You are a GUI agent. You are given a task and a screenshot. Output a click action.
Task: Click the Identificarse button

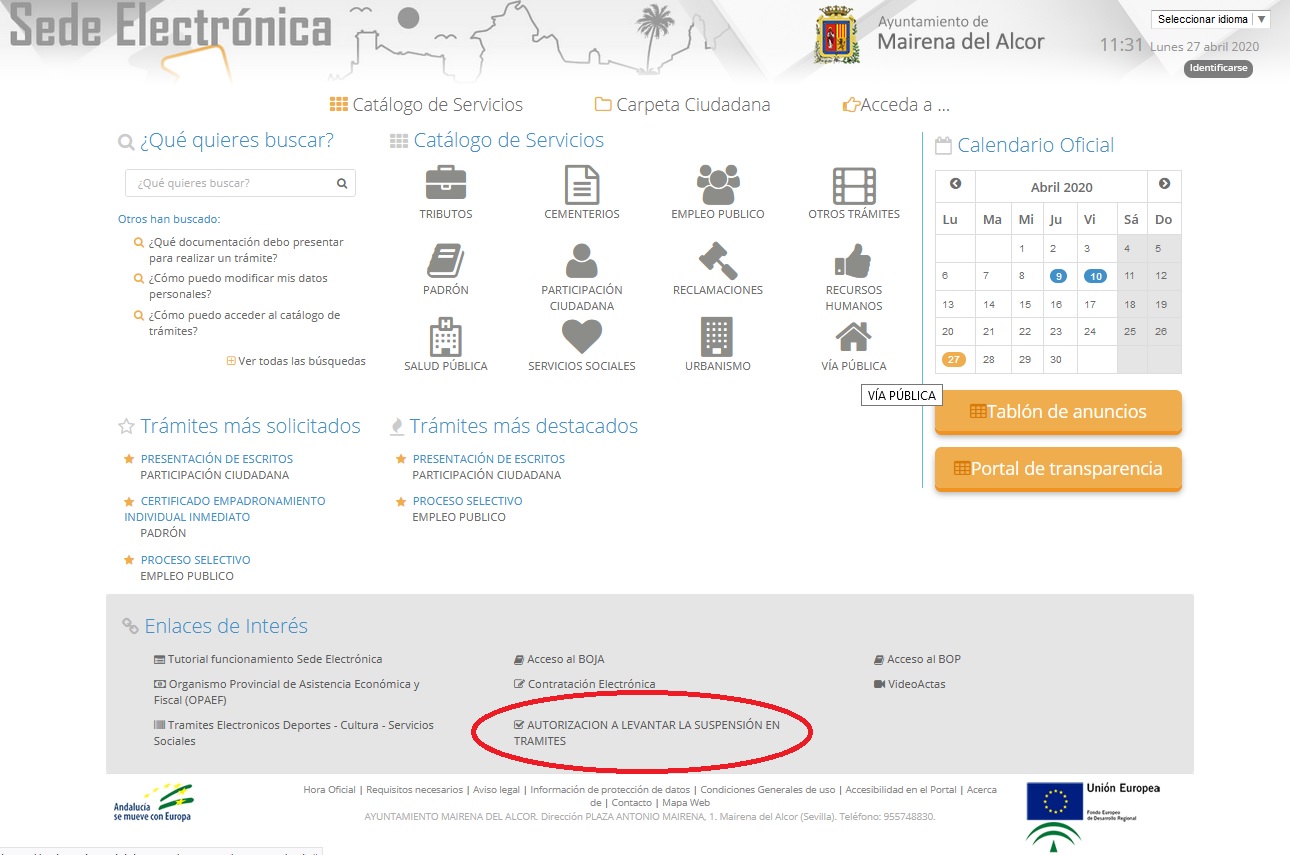(1218, 69)
